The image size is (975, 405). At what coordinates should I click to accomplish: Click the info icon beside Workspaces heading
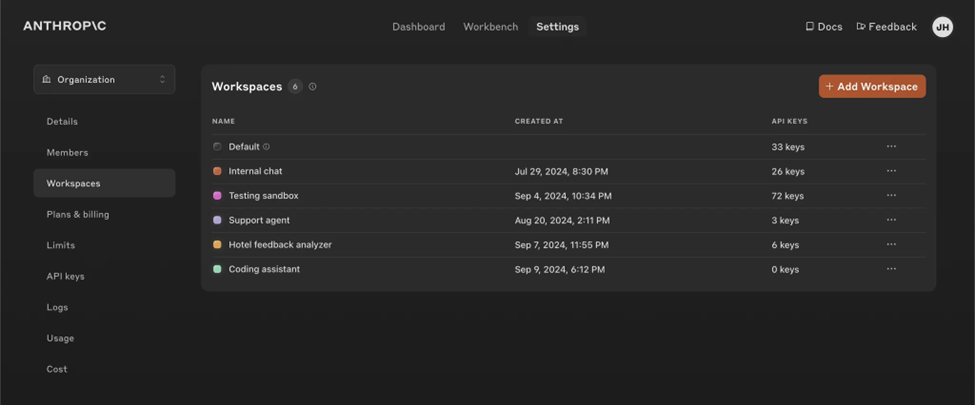tap(313, 87)
